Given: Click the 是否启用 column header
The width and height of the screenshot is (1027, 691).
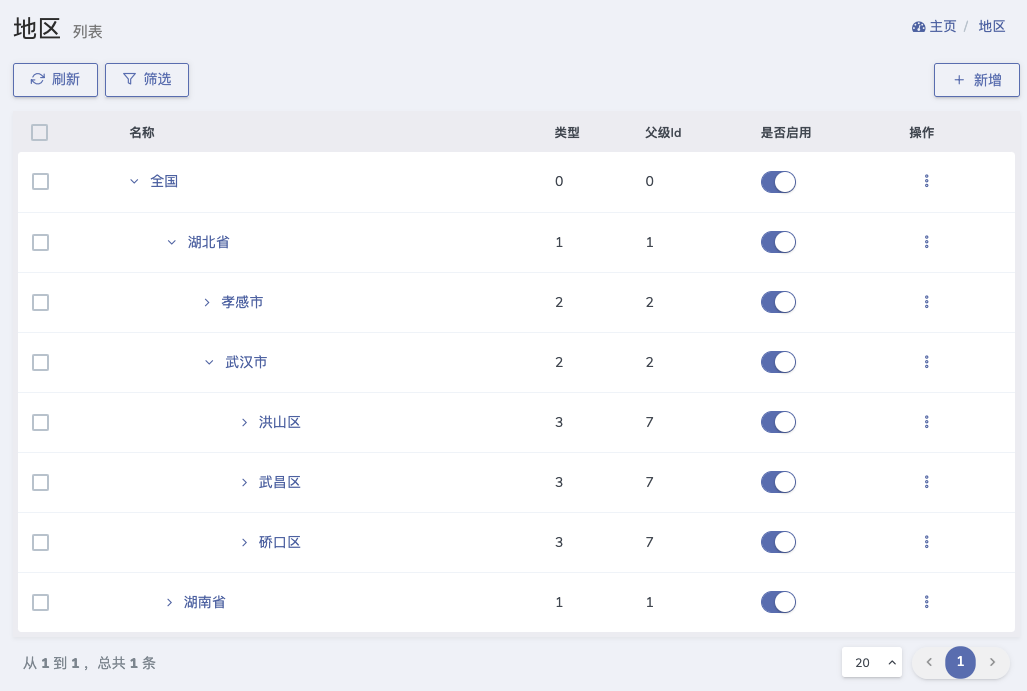Looking at the screenshot, I should coord(786,132).
